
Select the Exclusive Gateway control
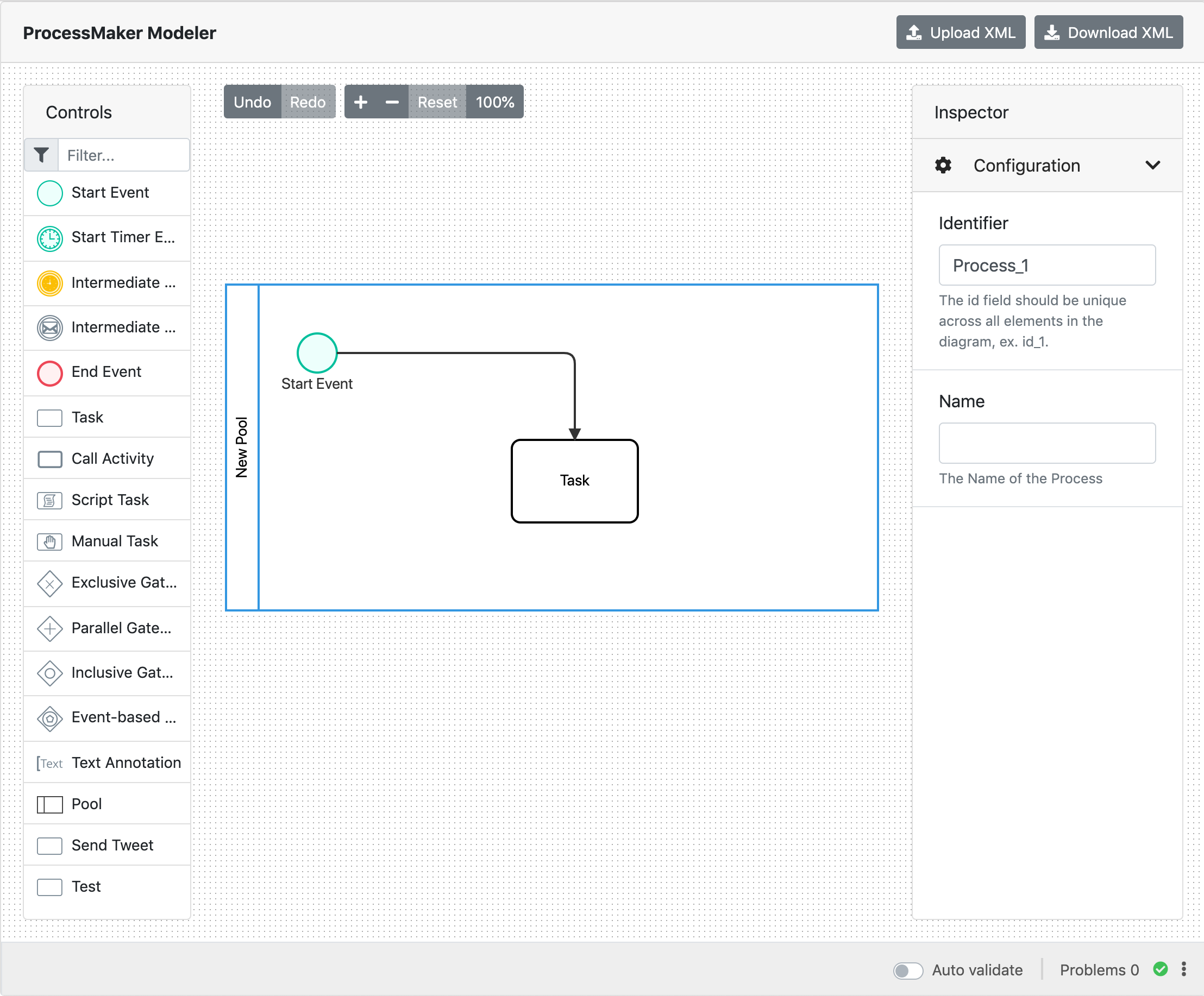coord(106,583)
